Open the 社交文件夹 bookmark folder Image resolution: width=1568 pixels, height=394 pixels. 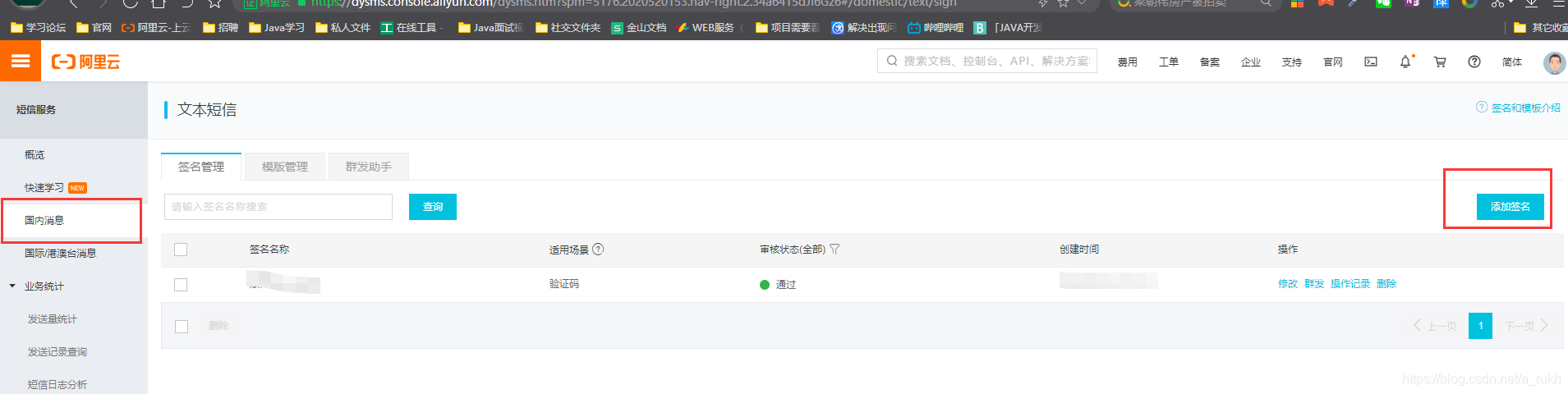pos(568,27)
